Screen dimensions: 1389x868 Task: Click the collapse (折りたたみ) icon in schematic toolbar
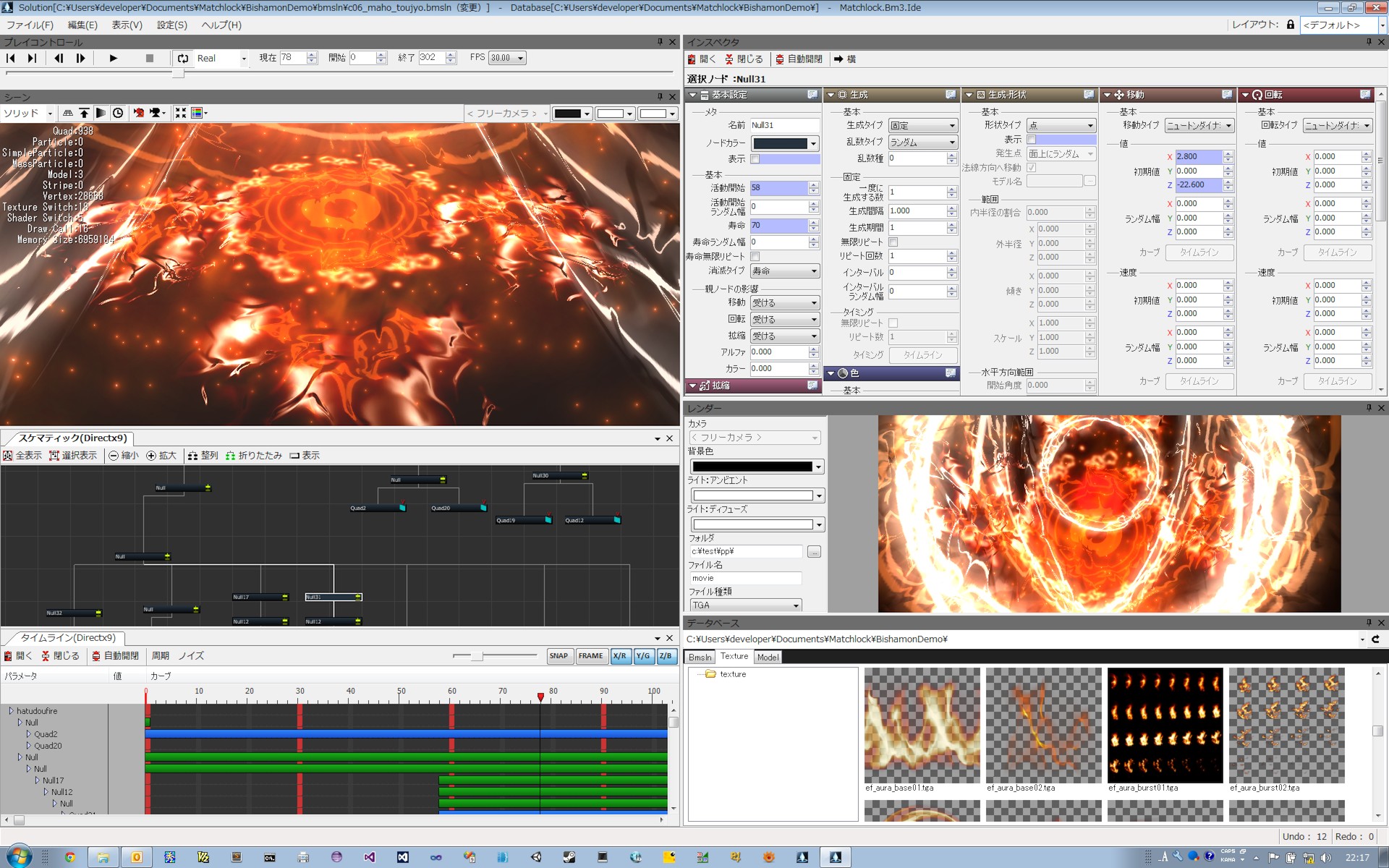230,456
